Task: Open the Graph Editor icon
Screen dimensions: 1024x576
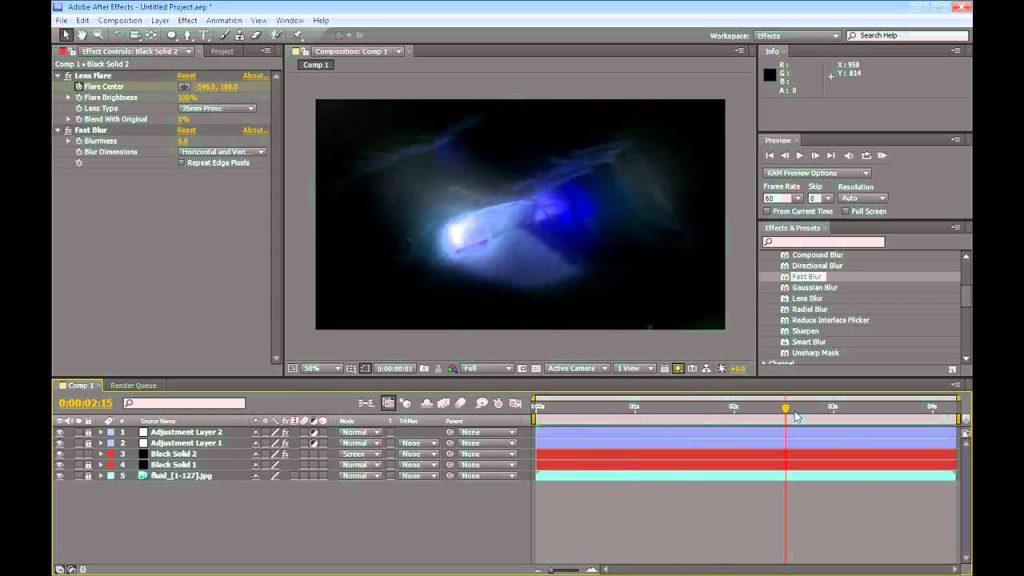Action: [x=515, y=403]
